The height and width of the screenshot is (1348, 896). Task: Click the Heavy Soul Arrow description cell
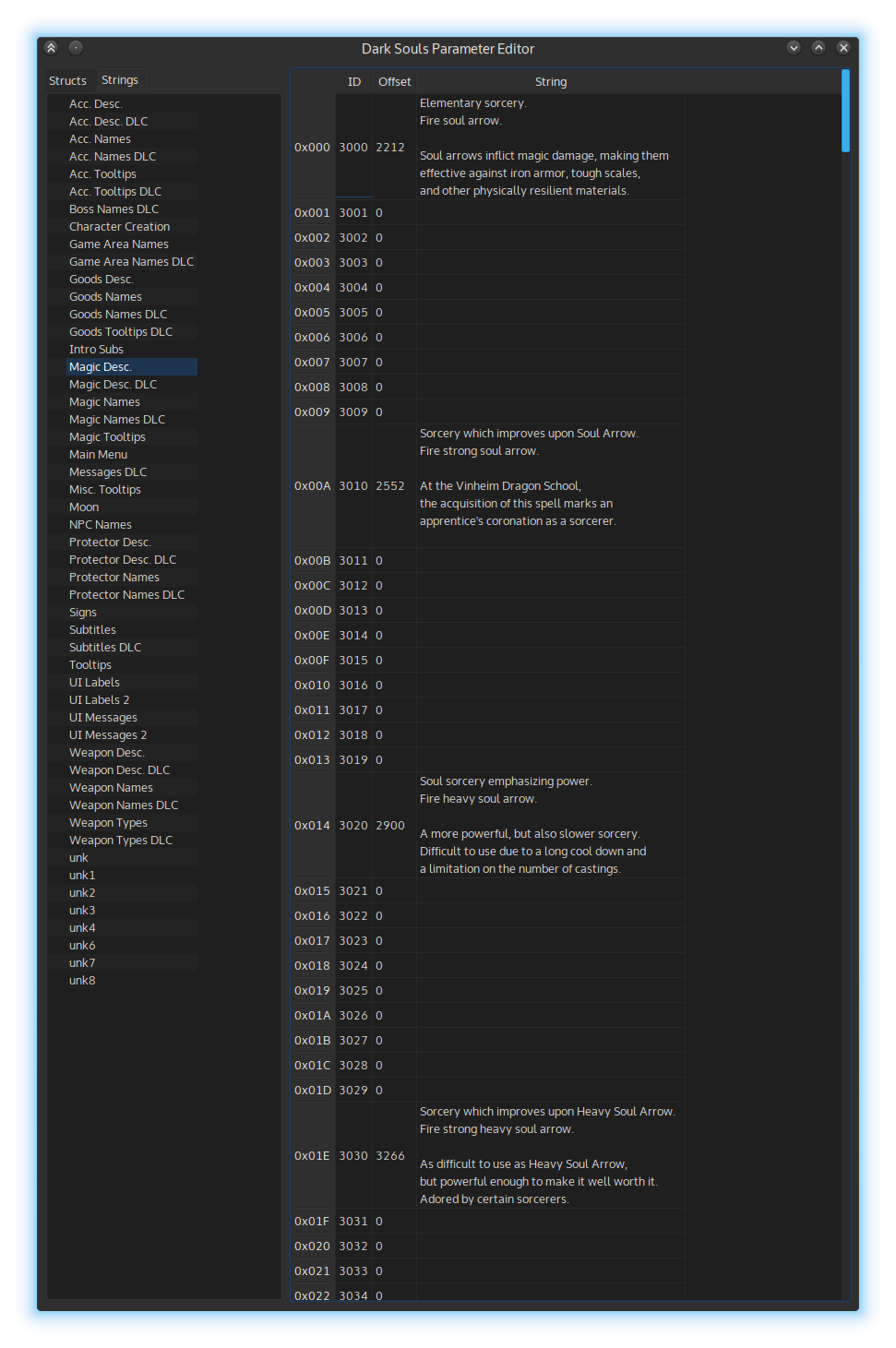(551, 1155)
